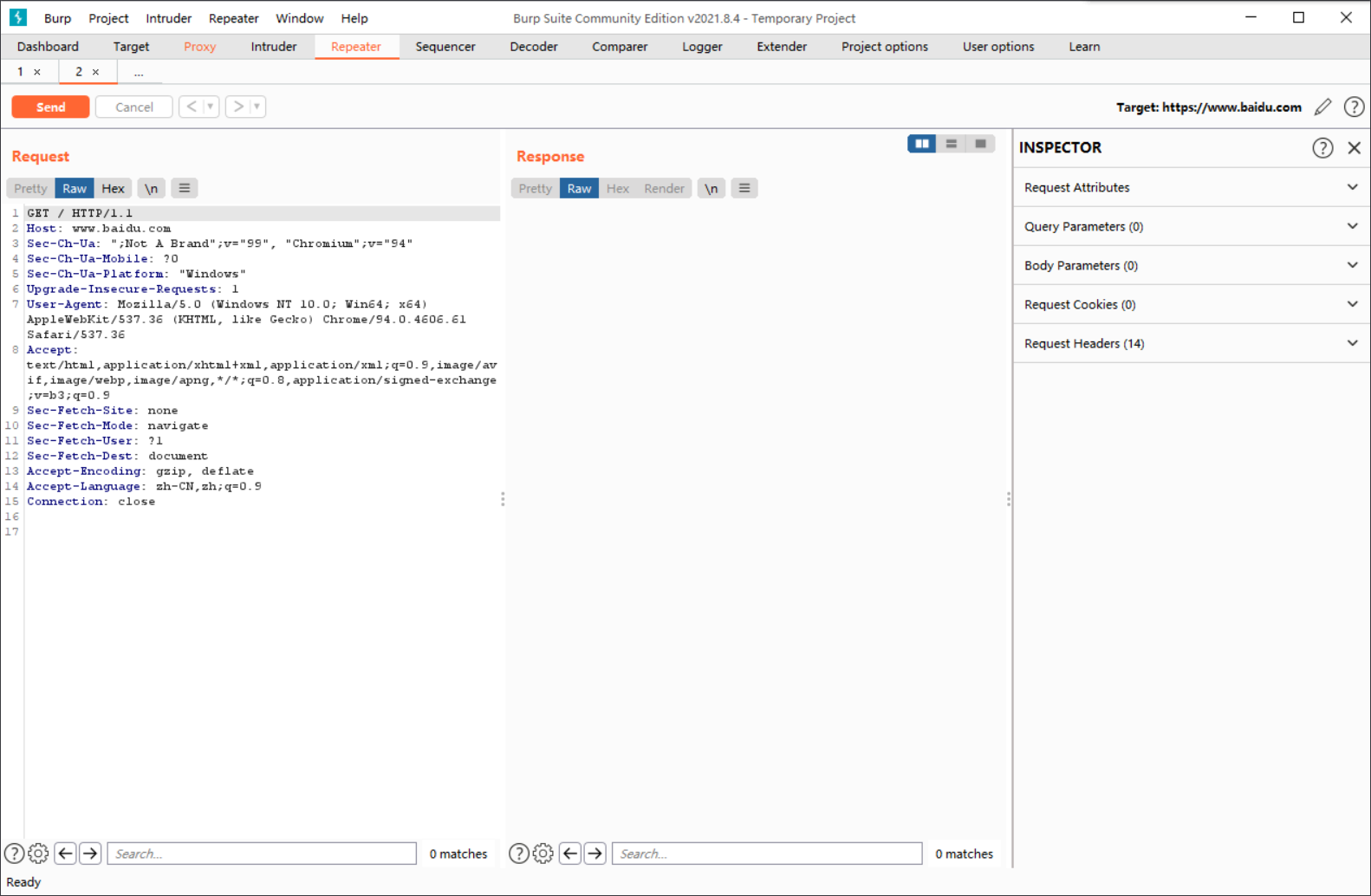Switch to Sequencer tab
The height and width of the screenshot is (896, 1371).
pos(445,47)
